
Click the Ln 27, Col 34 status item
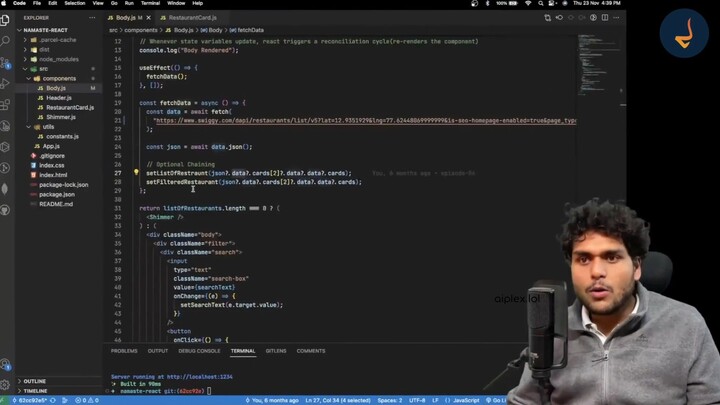[338, 400]
